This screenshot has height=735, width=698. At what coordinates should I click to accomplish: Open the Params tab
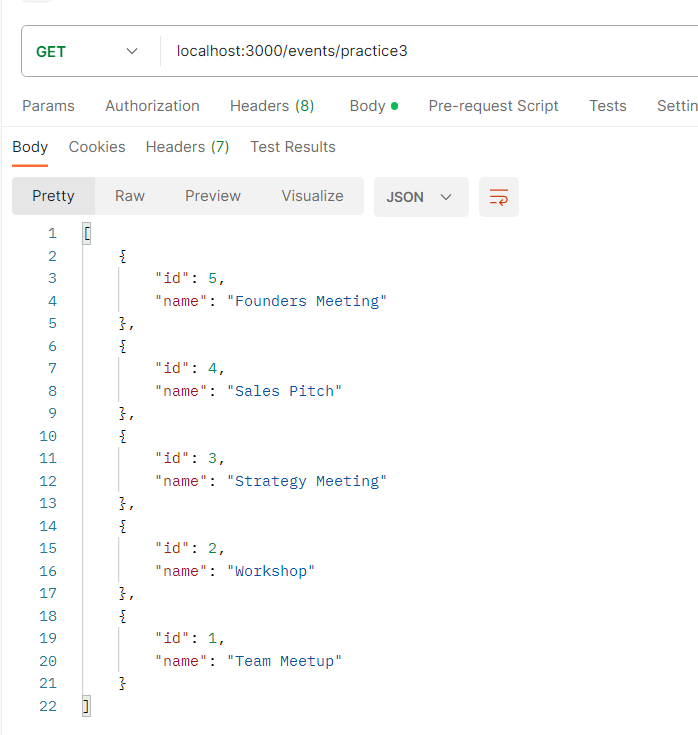click(x=48, y=106)
